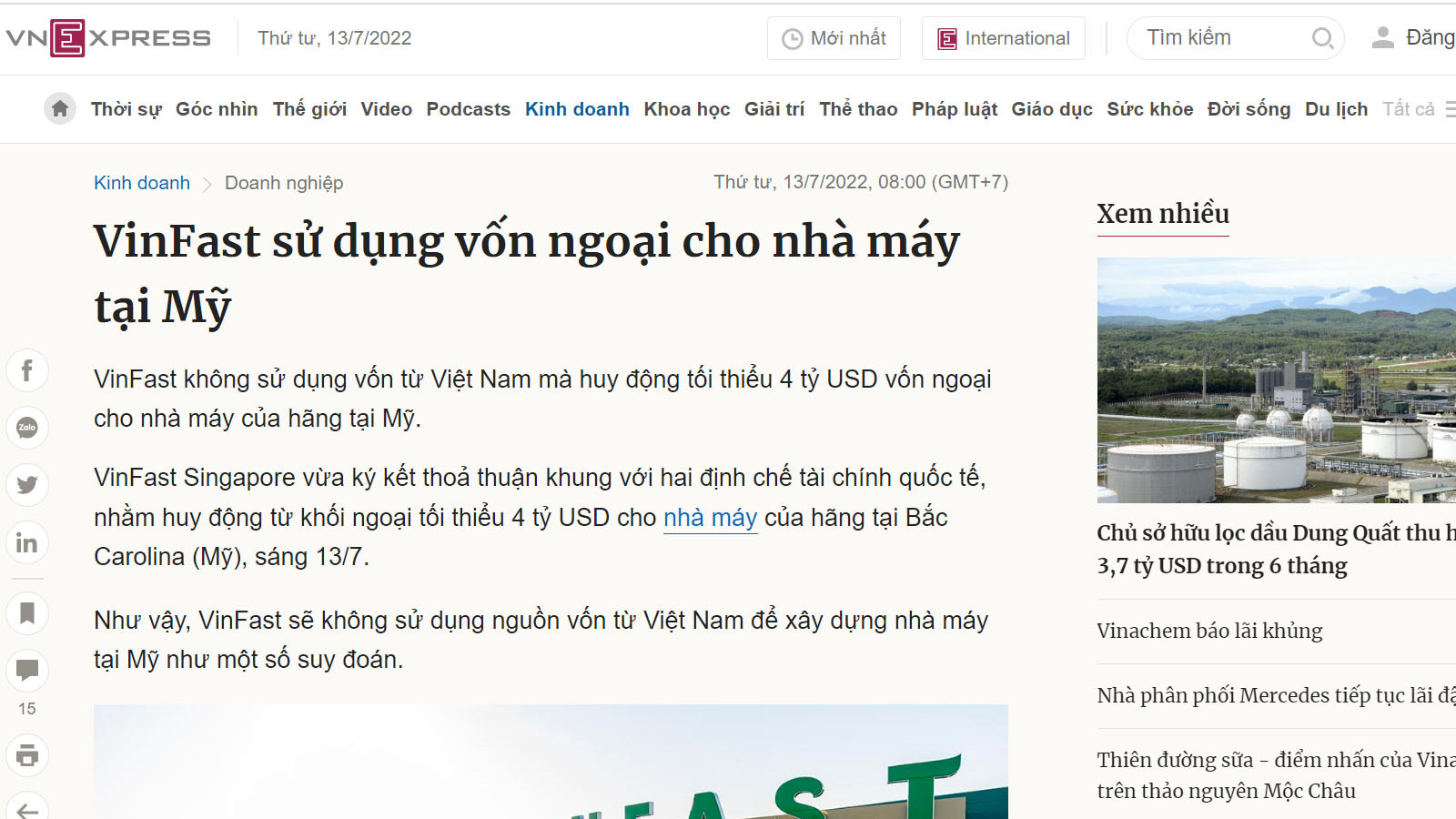Open 'Vinachem báo lãi khủng' article
The image size is (1456, 819).
point(1209,631)
